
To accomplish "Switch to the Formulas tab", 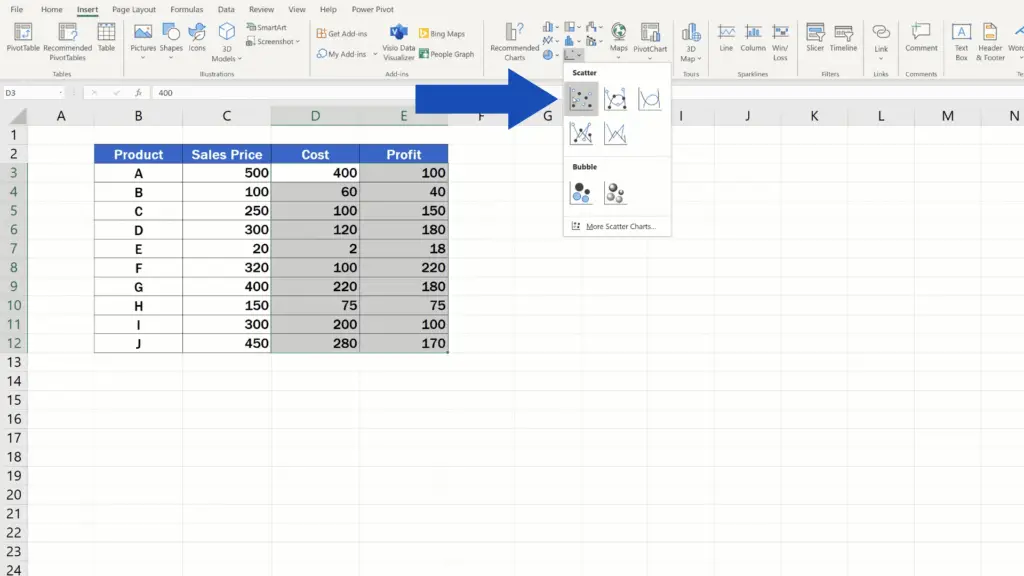I will coord(186,9).
